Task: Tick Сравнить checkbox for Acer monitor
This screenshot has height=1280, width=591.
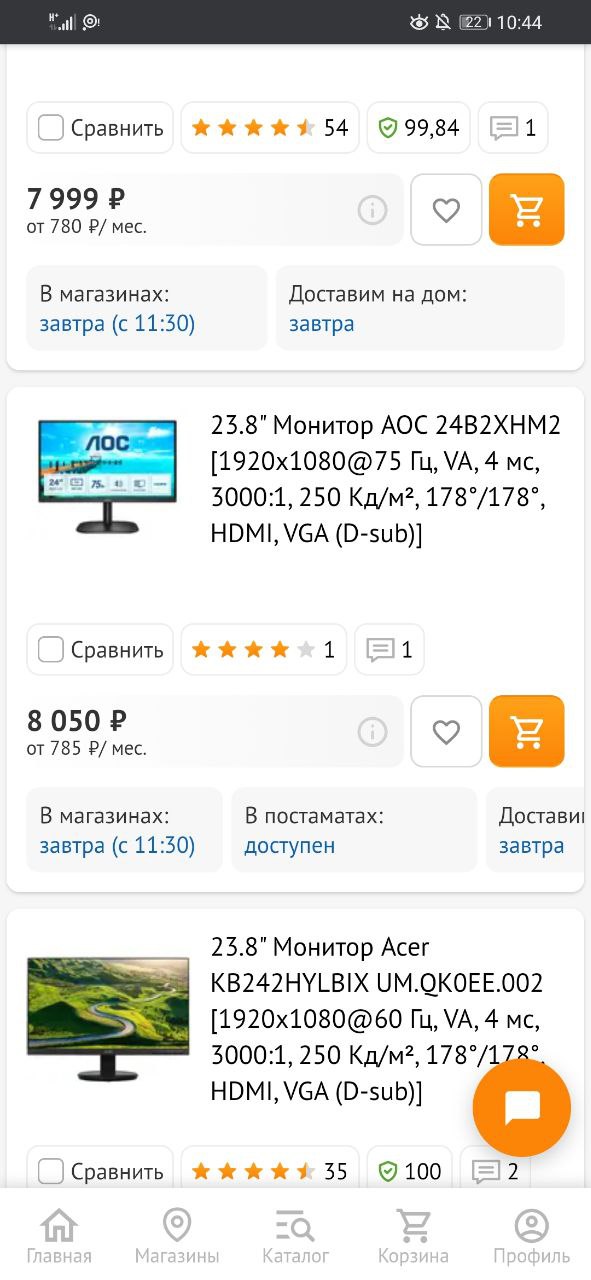Action: point(51,1171)
